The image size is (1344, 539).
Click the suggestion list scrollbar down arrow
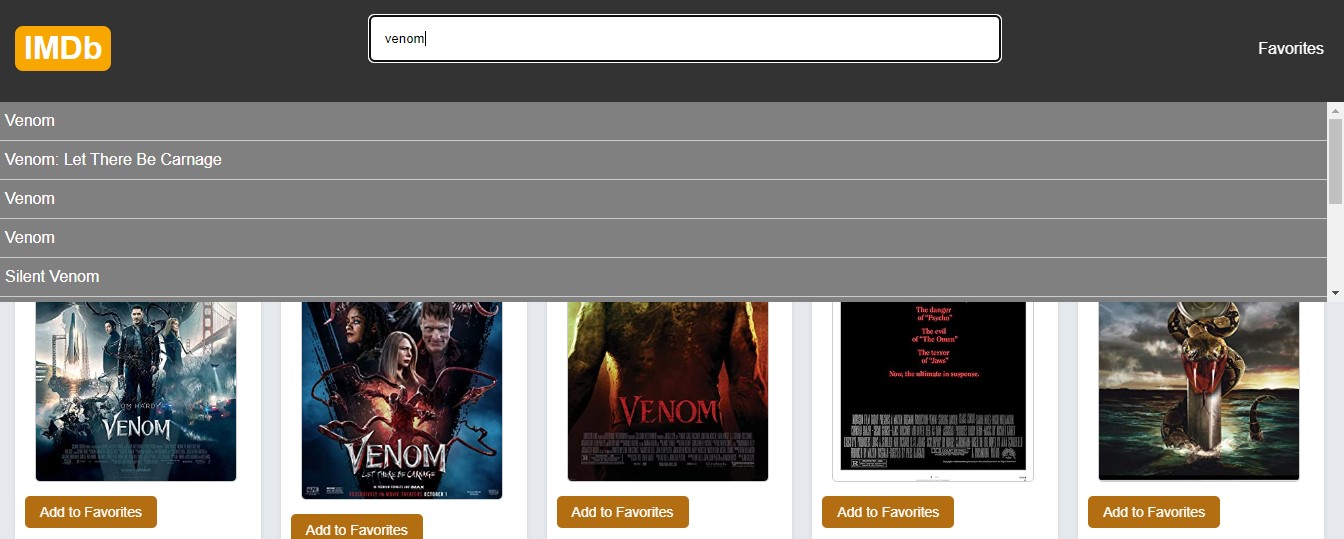[1335, 293]
